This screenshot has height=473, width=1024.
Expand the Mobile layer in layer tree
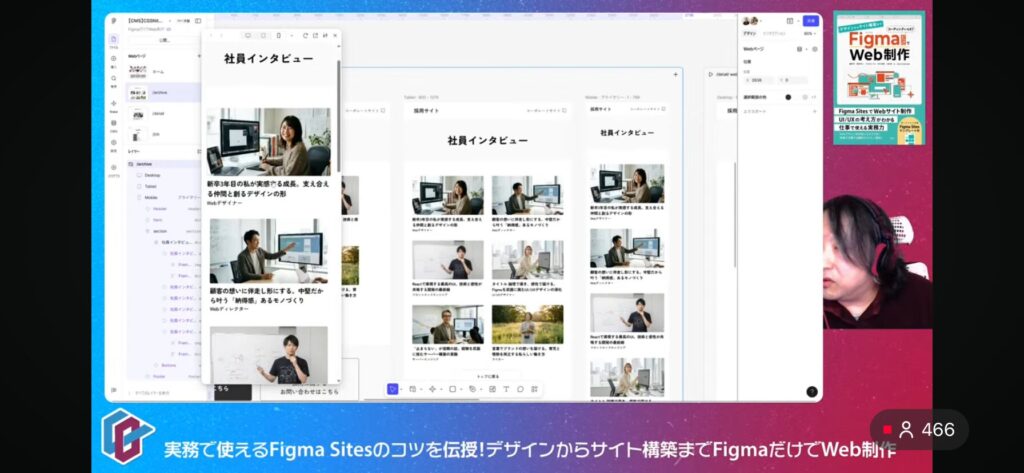click(137, 198)
